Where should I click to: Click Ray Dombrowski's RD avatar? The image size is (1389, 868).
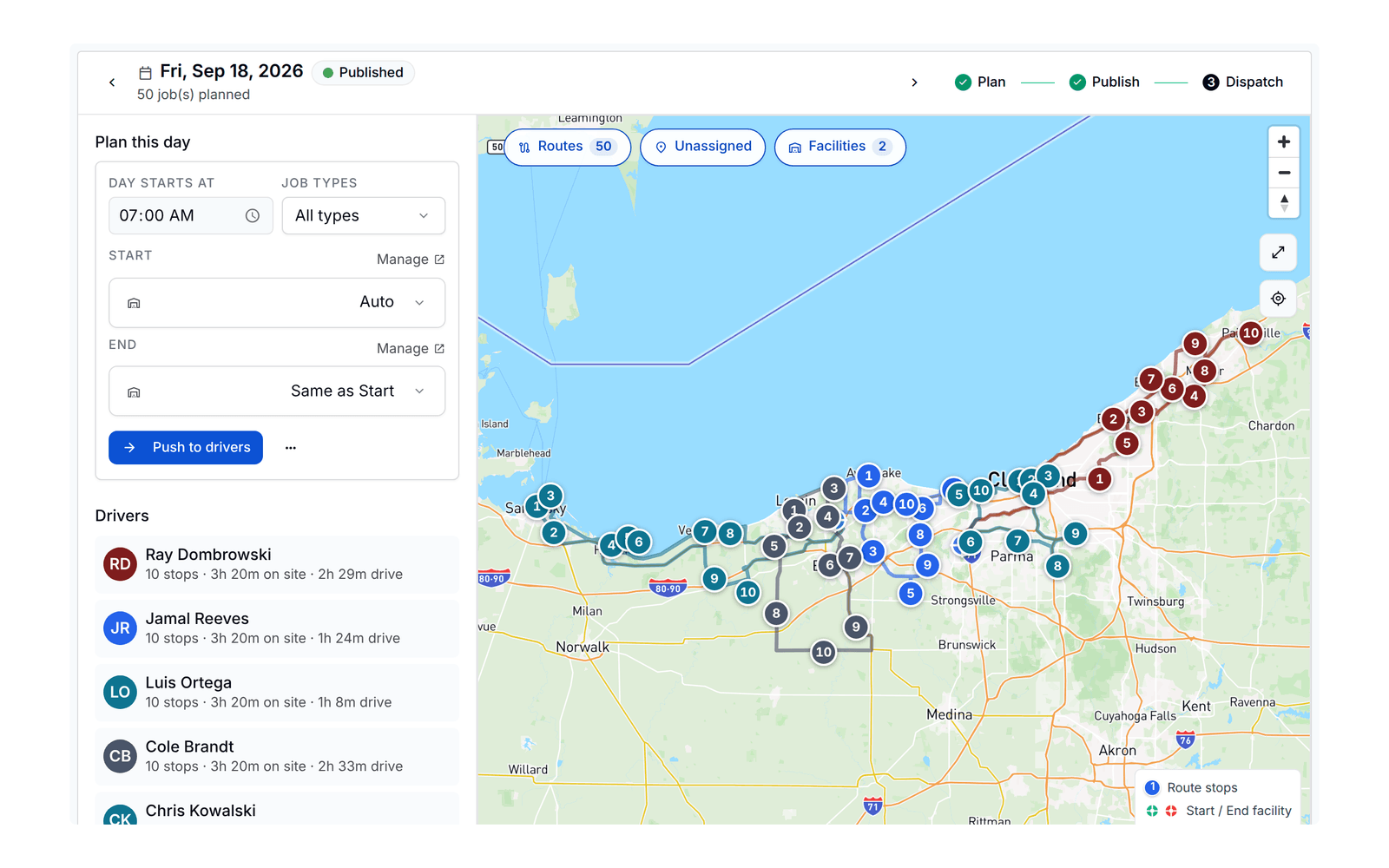click(x=120, y=564)
